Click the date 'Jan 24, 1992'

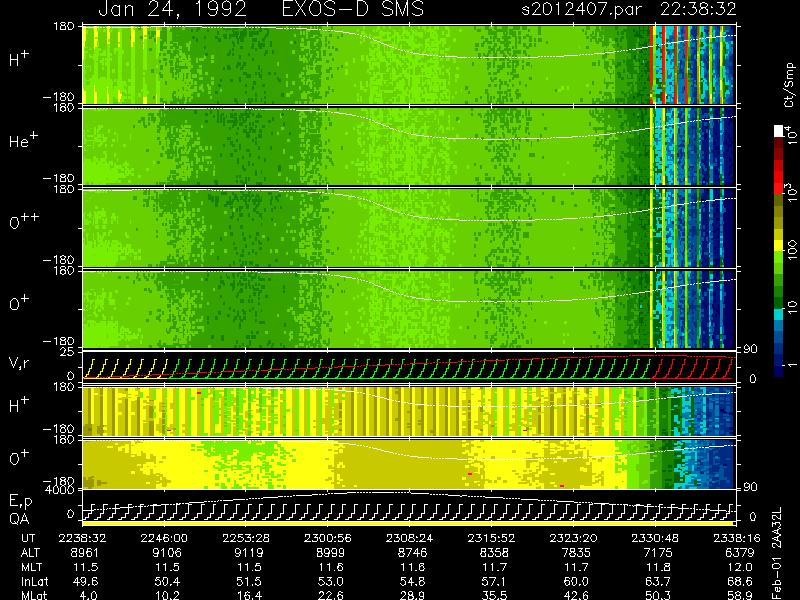point(173,10)
